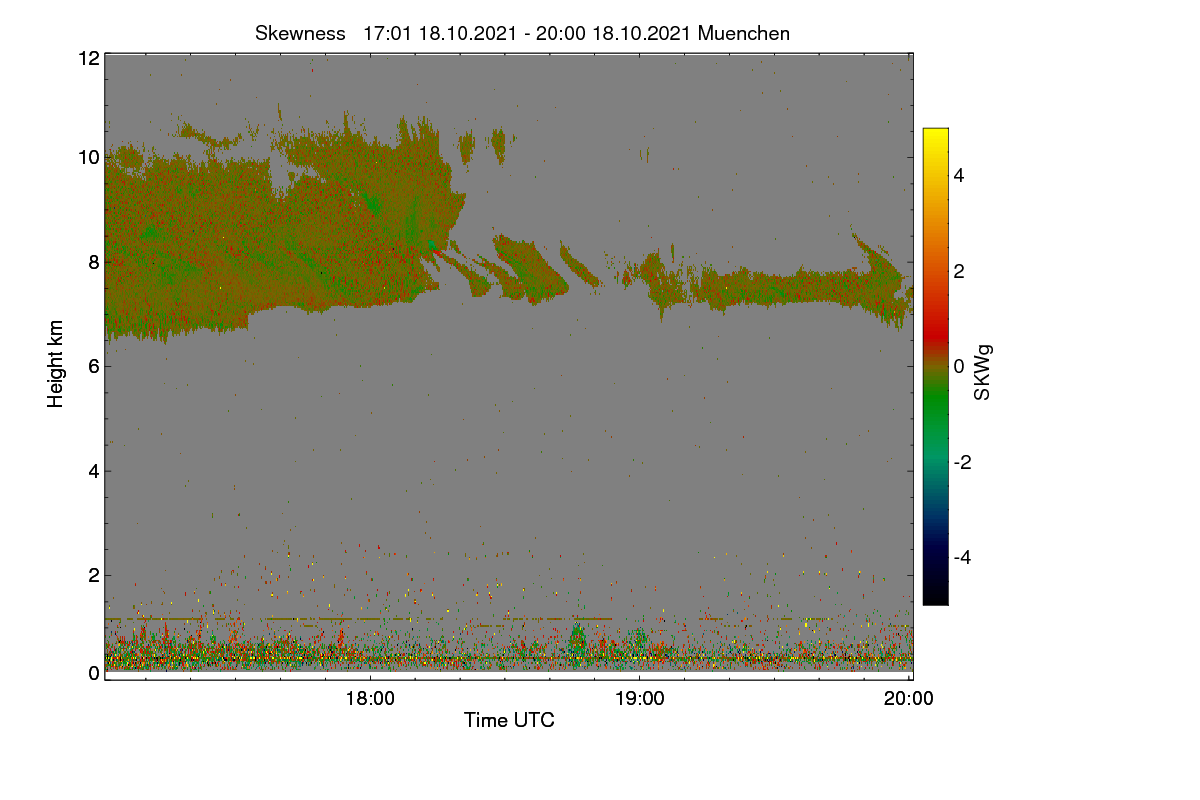This screenshot has height=800, width=1200.
Task: Click the height axis tick label "0"
Action: (93, 673)
